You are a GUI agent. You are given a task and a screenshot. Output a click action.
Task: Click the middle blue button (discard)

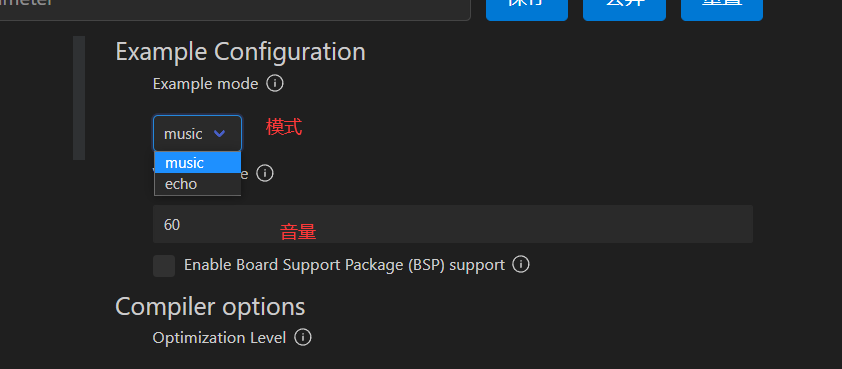[x=625, y=8]
